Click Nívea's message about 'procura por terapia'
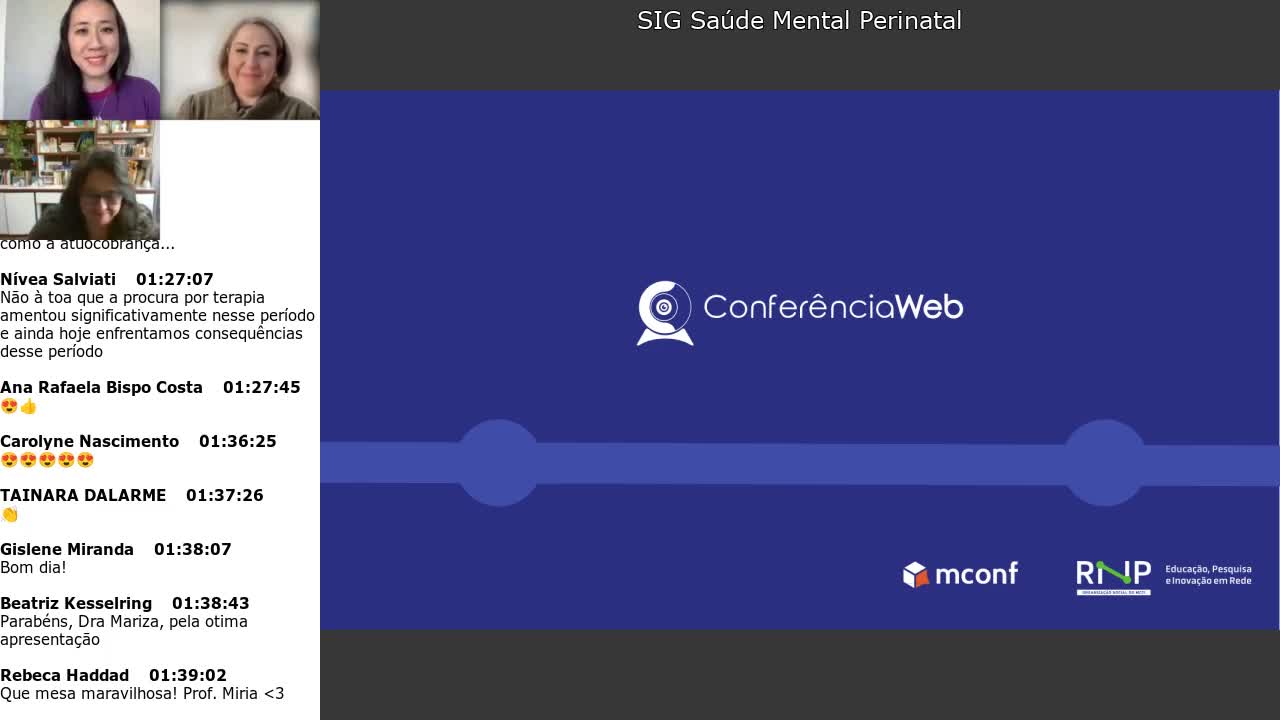This screenshot has width=1280, height=720. [x=158, y=324]
